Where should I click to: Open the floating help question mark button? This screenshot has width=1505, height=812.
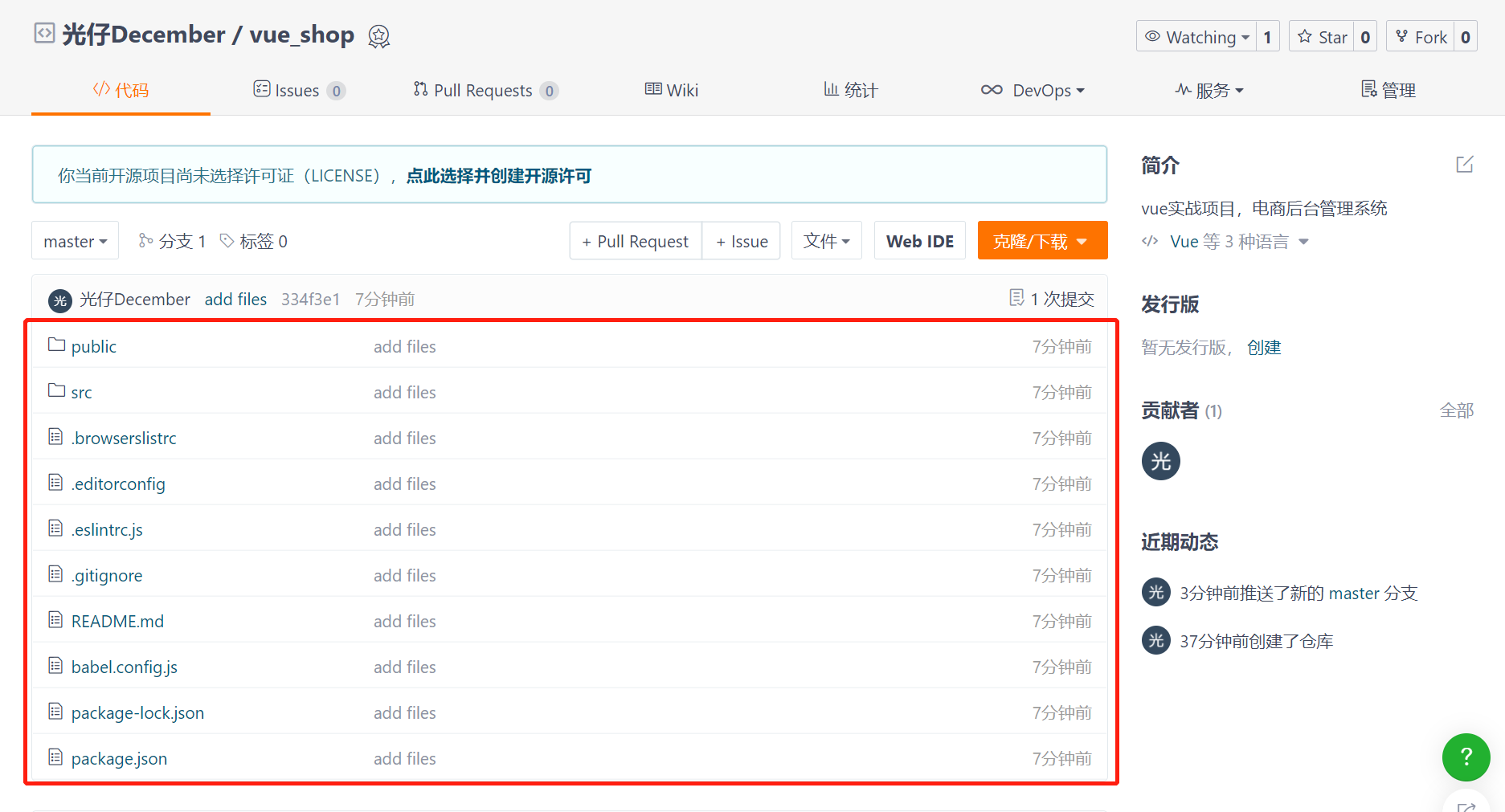pos(1466,757)
